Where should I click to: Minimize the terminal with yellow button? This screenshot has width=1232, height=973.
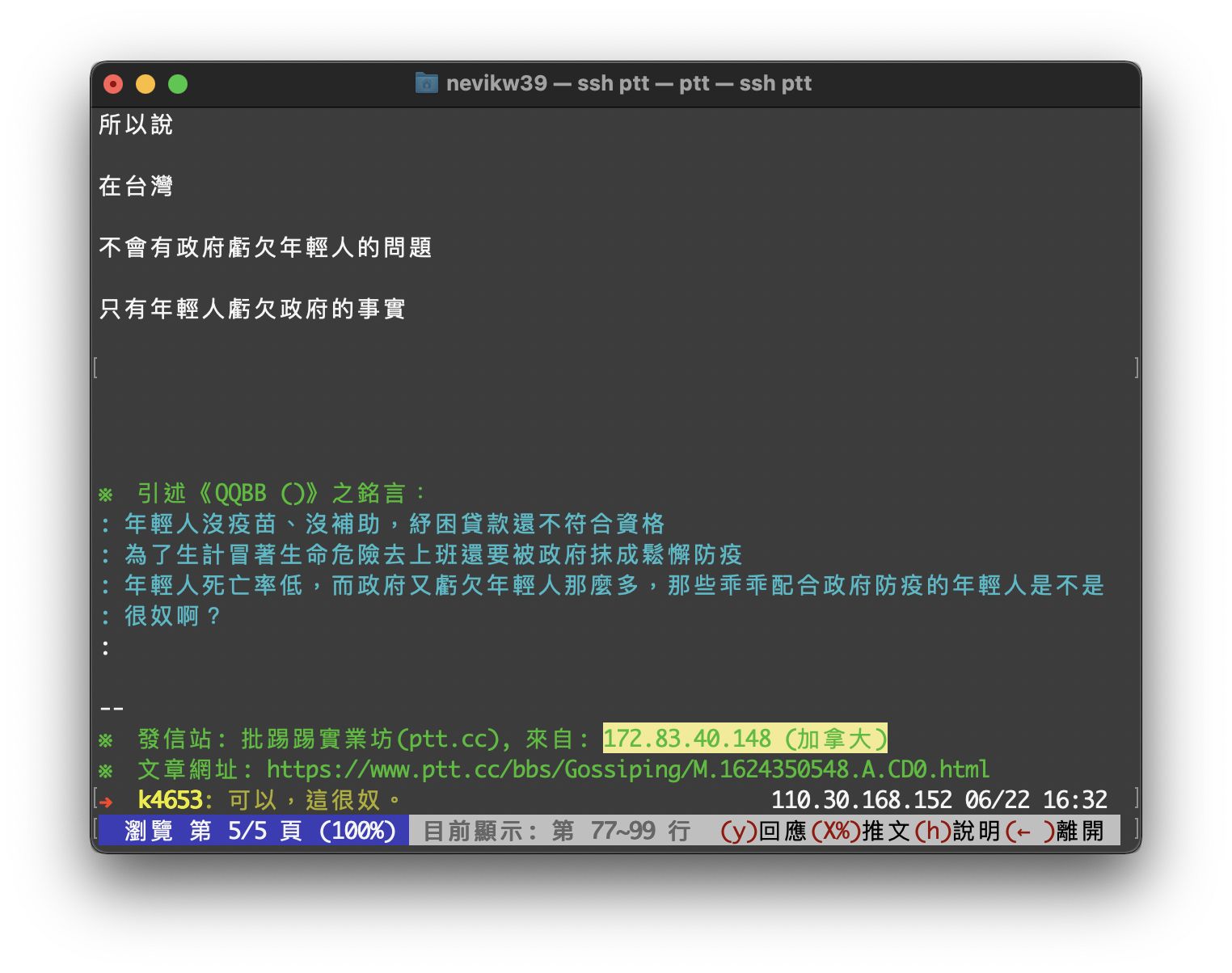pos(146,84)
